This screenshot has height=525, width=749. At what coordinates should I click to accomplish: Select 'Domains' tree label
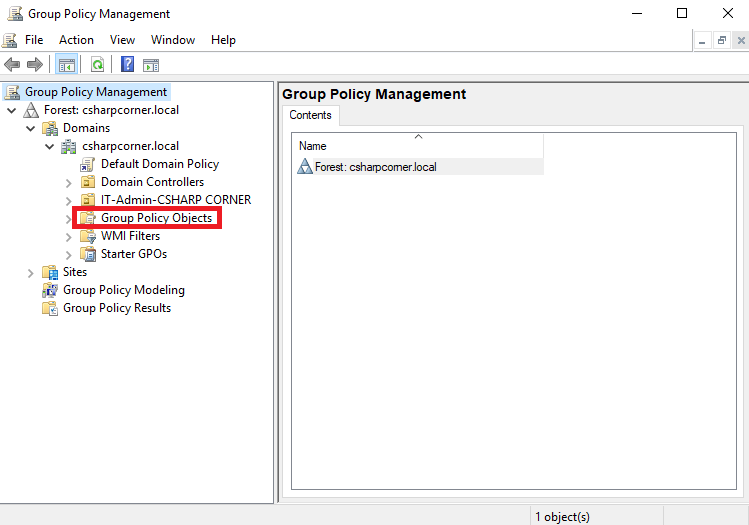86,129
